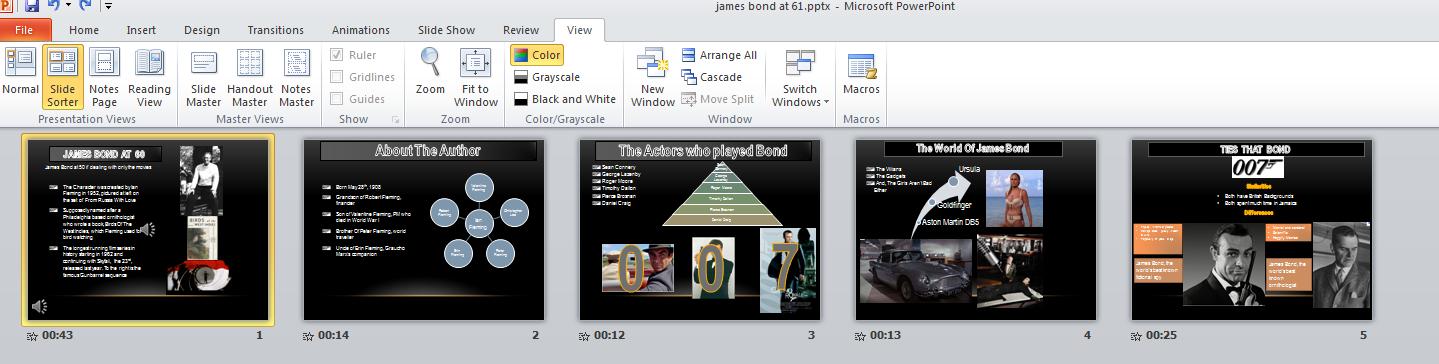Select Slide Sorter view
1439x364 pixels.
(x=62, y=76)
